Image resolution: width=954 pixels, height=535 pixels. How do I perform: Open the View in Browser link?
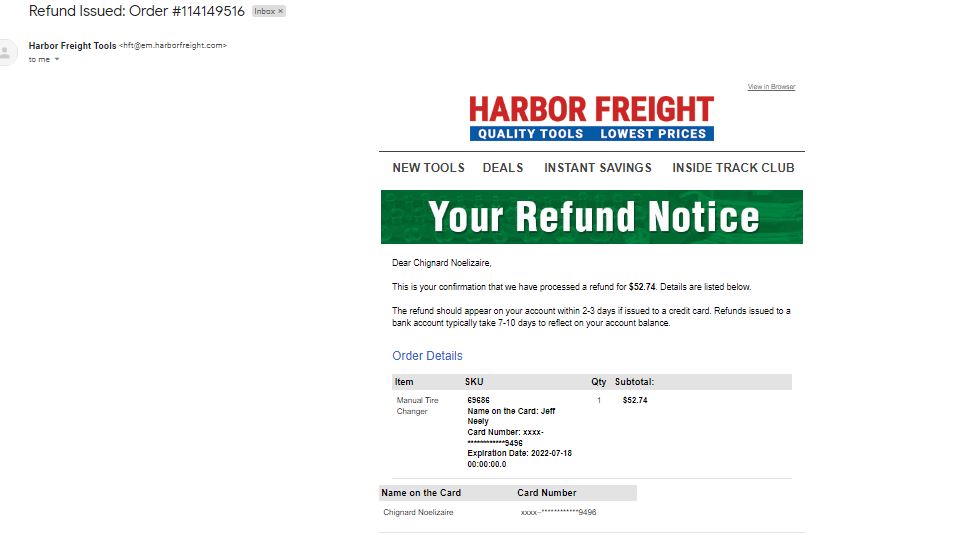coord(771,86)
